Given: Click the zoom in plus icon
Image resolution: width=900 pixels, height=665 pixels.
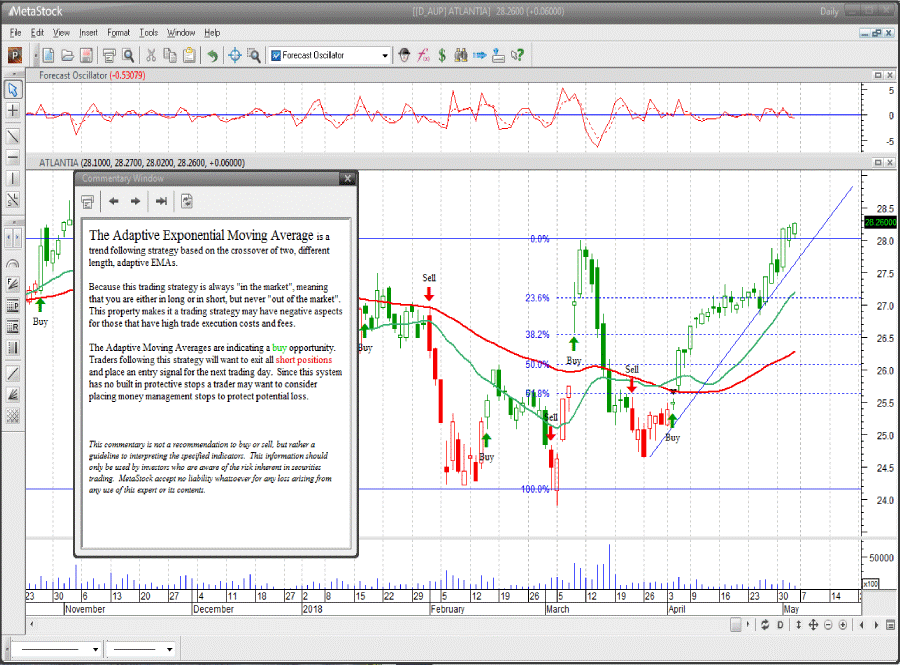Looking at the screenshot, I should (x=843, y=625).
